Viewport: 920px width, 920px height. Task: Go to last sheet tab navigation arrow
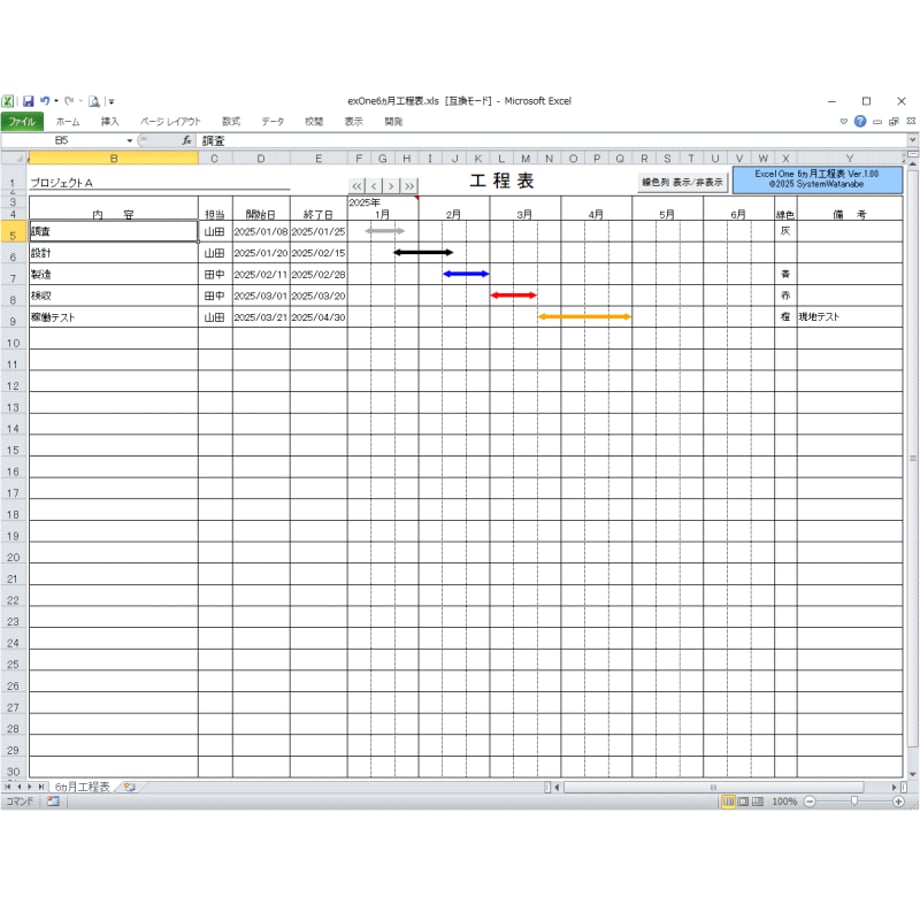point(41,786)
